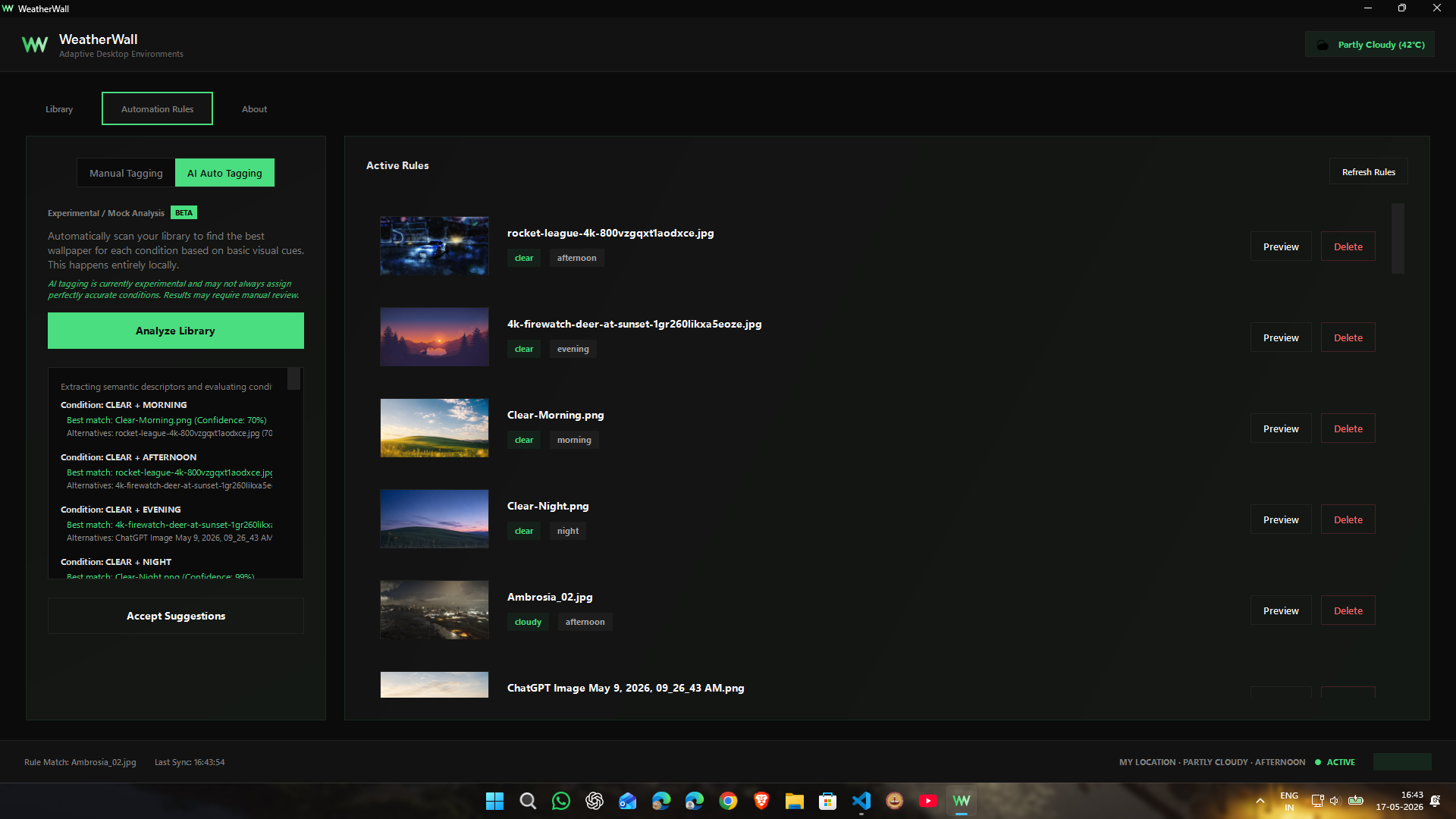Delete the rocket-league wallpaper rule
This screenshot has height=819, width=1456.
pyautogui.click(x=1348, y=246)
